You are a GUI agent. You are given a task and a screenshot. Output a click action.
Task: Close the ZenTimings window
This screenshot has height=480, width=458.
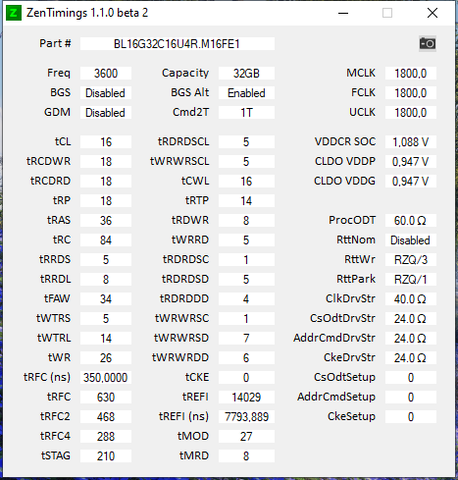tap(432, 13)
